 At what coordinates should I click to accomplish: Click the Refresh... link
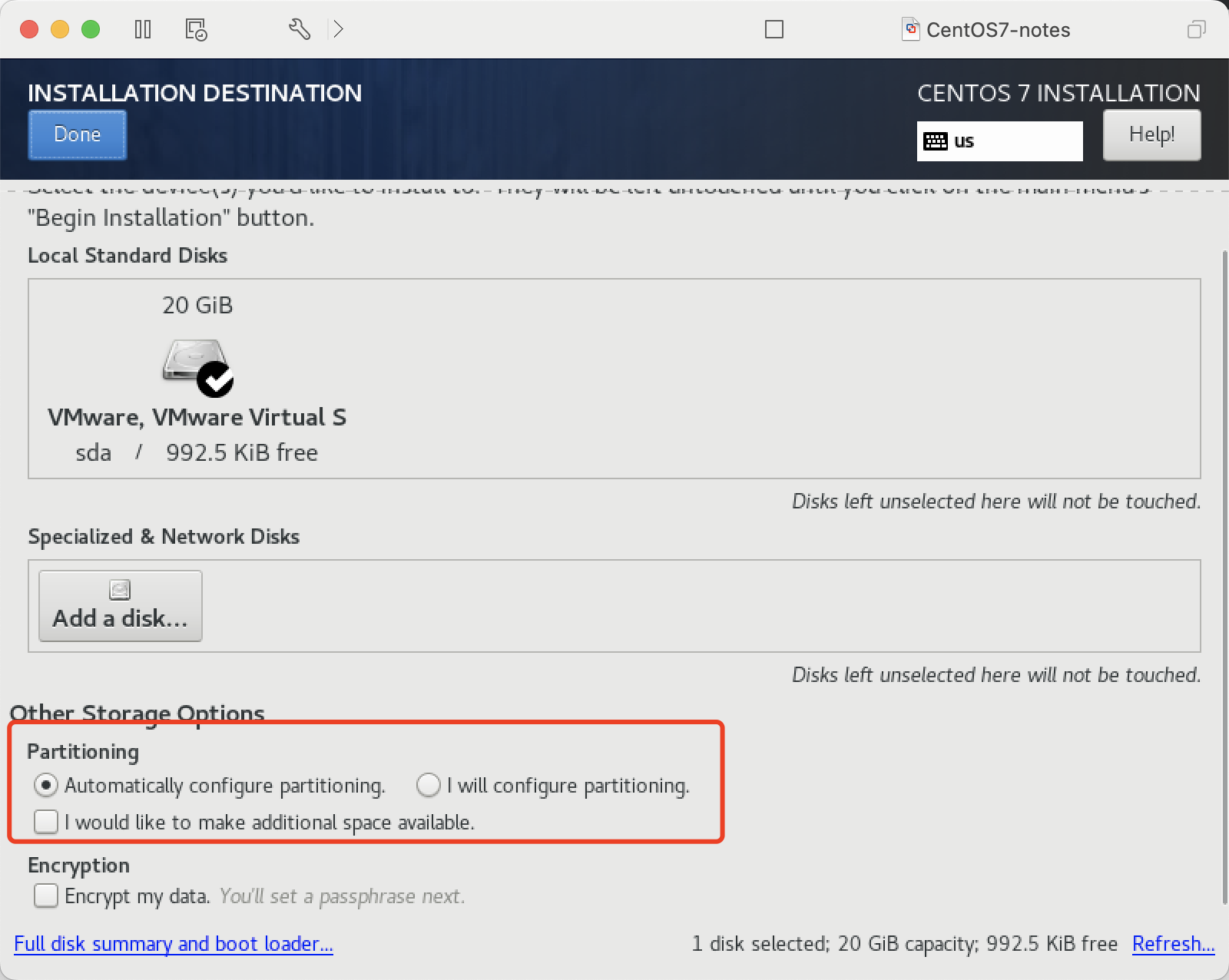1173,943
